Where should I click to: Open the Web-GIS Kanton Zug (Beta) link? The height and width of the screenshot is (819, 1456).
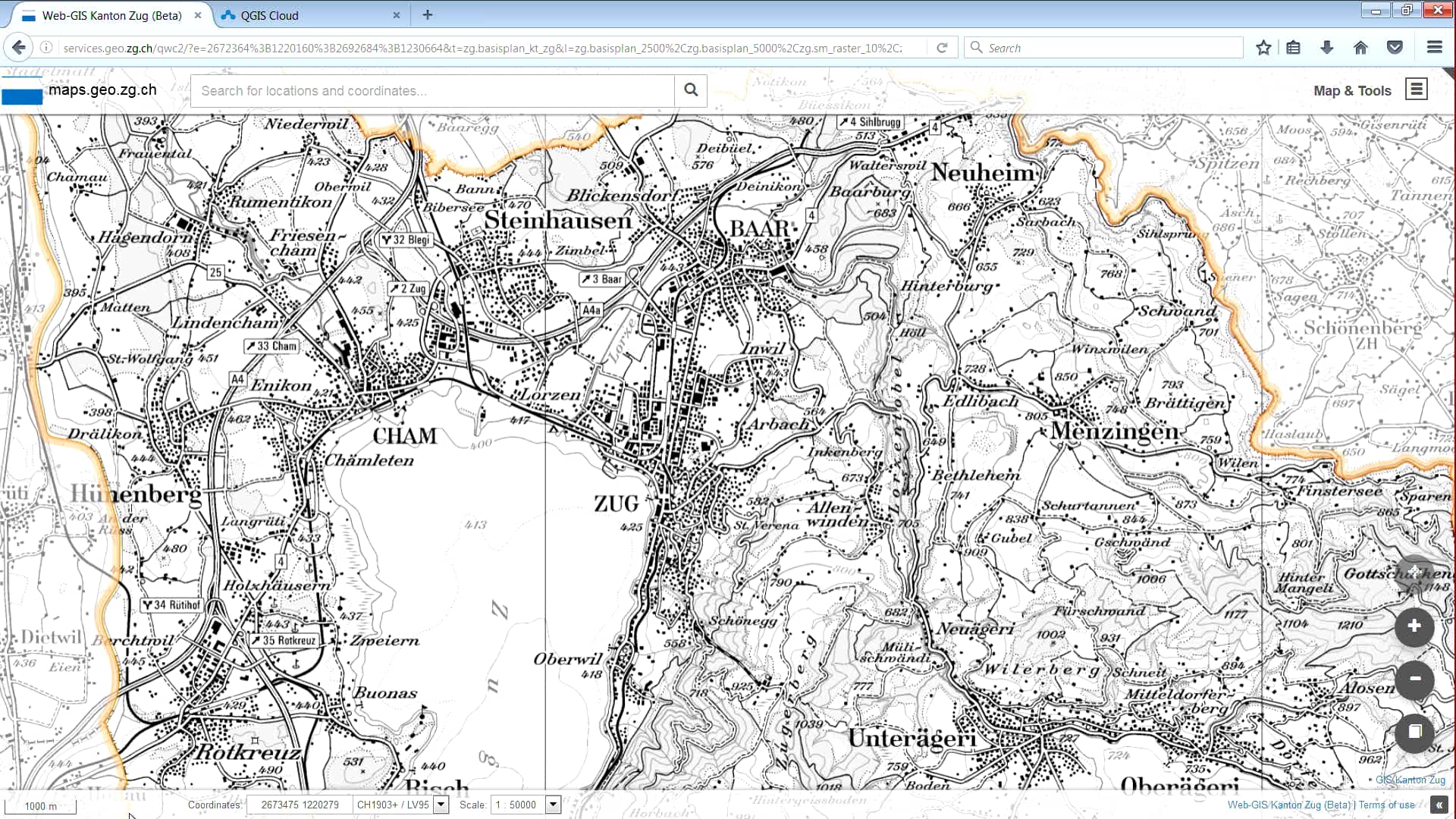(1290, 805)
